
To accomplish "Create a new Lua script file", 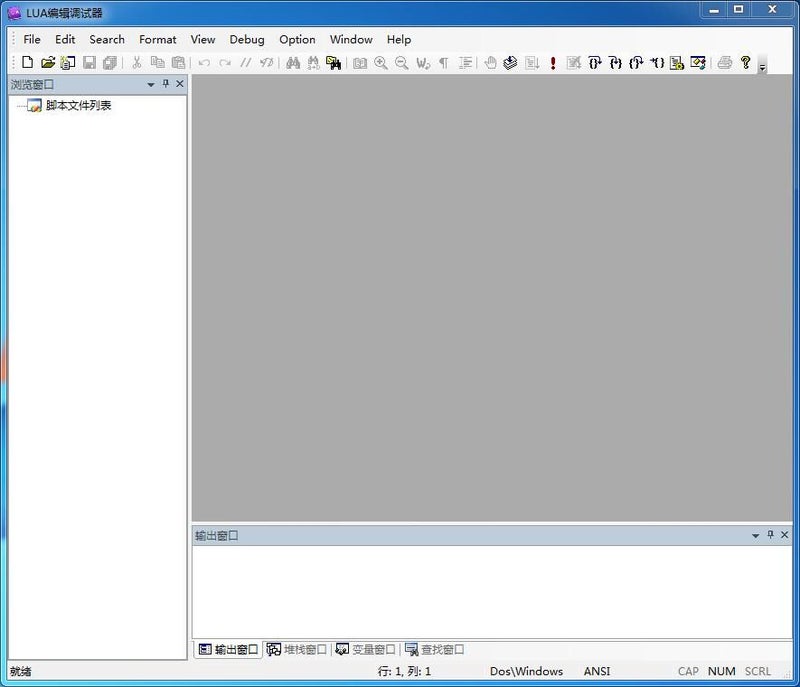I will pyautogui.click(x=27, y=62).
